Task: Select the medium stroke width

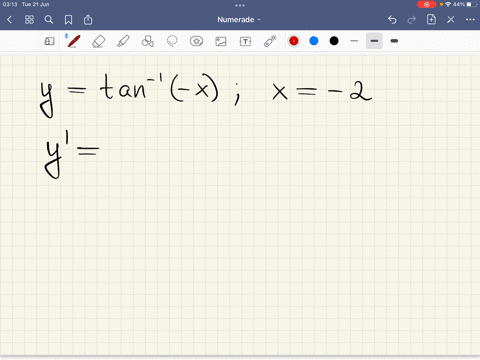Action: pos(374,41)
